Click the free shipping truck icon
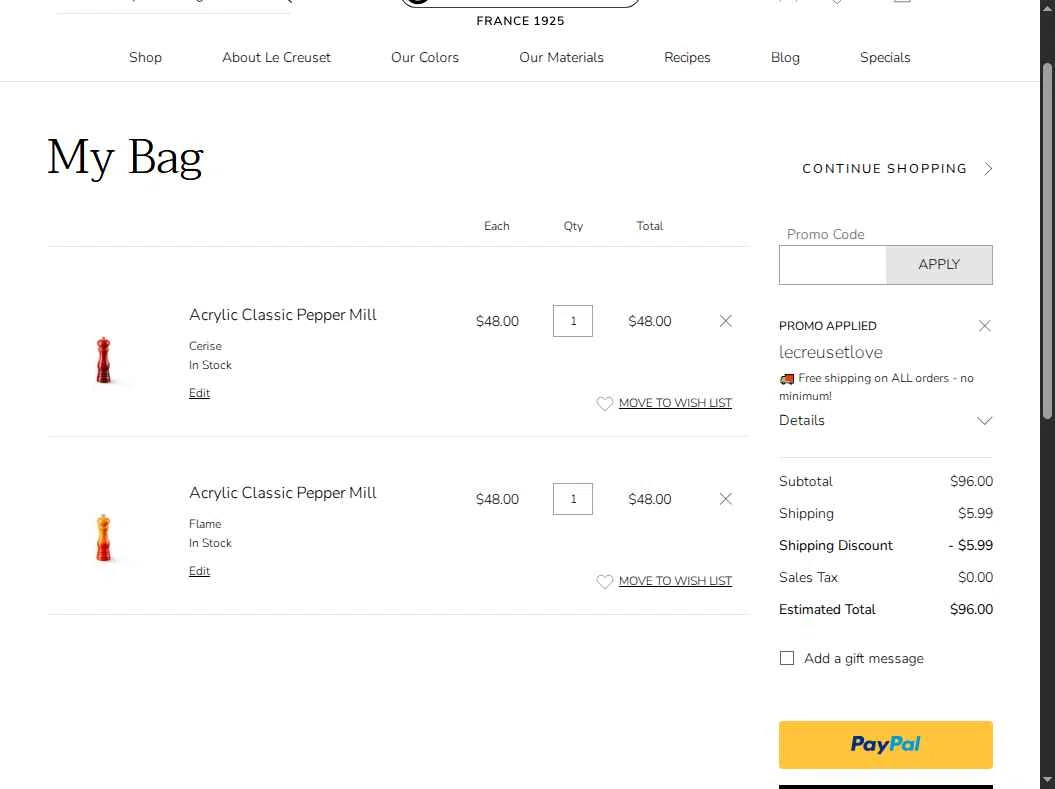Screen dimensions: 1055x789 click(787, 379)
